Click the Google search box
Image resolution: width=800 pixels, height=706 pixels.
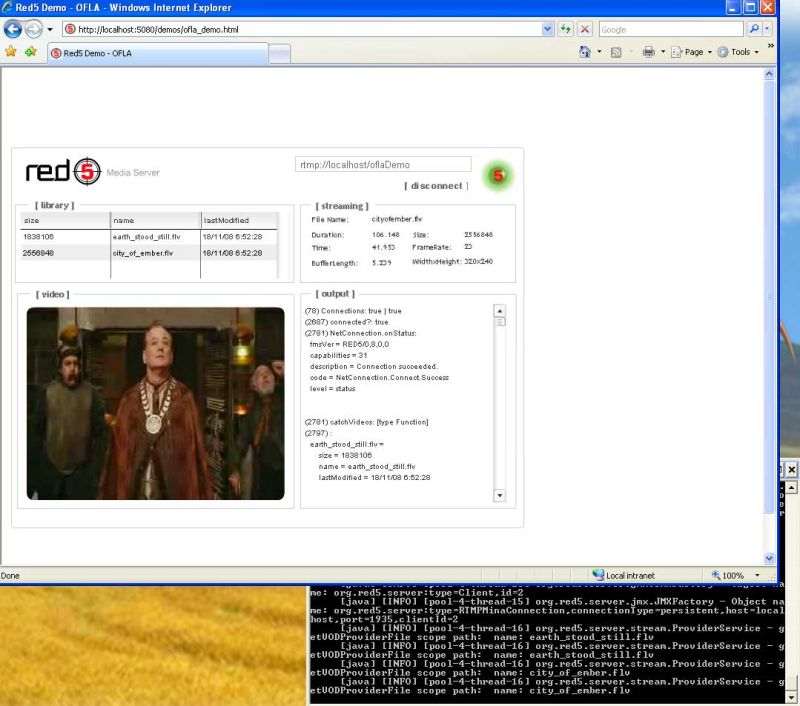[671, 30]
